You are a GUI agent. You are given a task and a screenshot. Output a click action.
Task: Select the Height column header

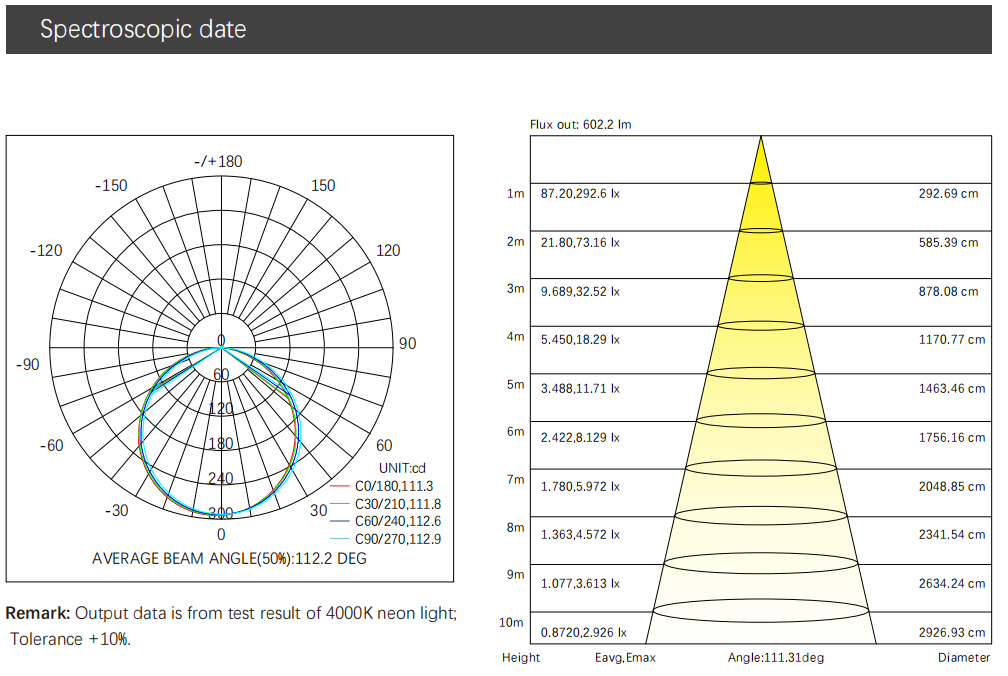pos(519,658)
